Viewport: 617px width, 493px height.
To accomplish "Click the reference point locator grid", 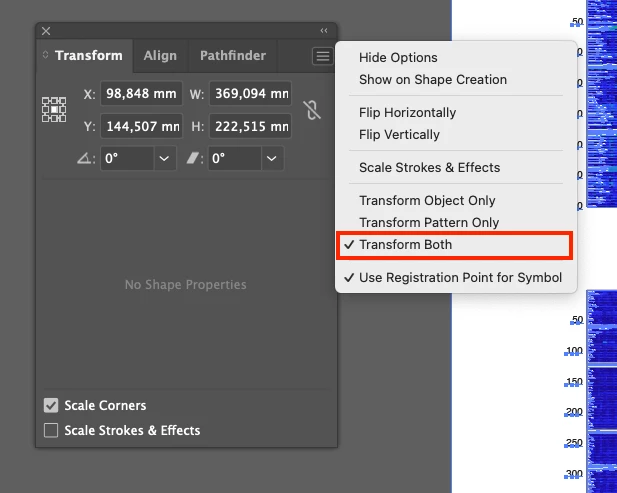I will click(54, 109).
